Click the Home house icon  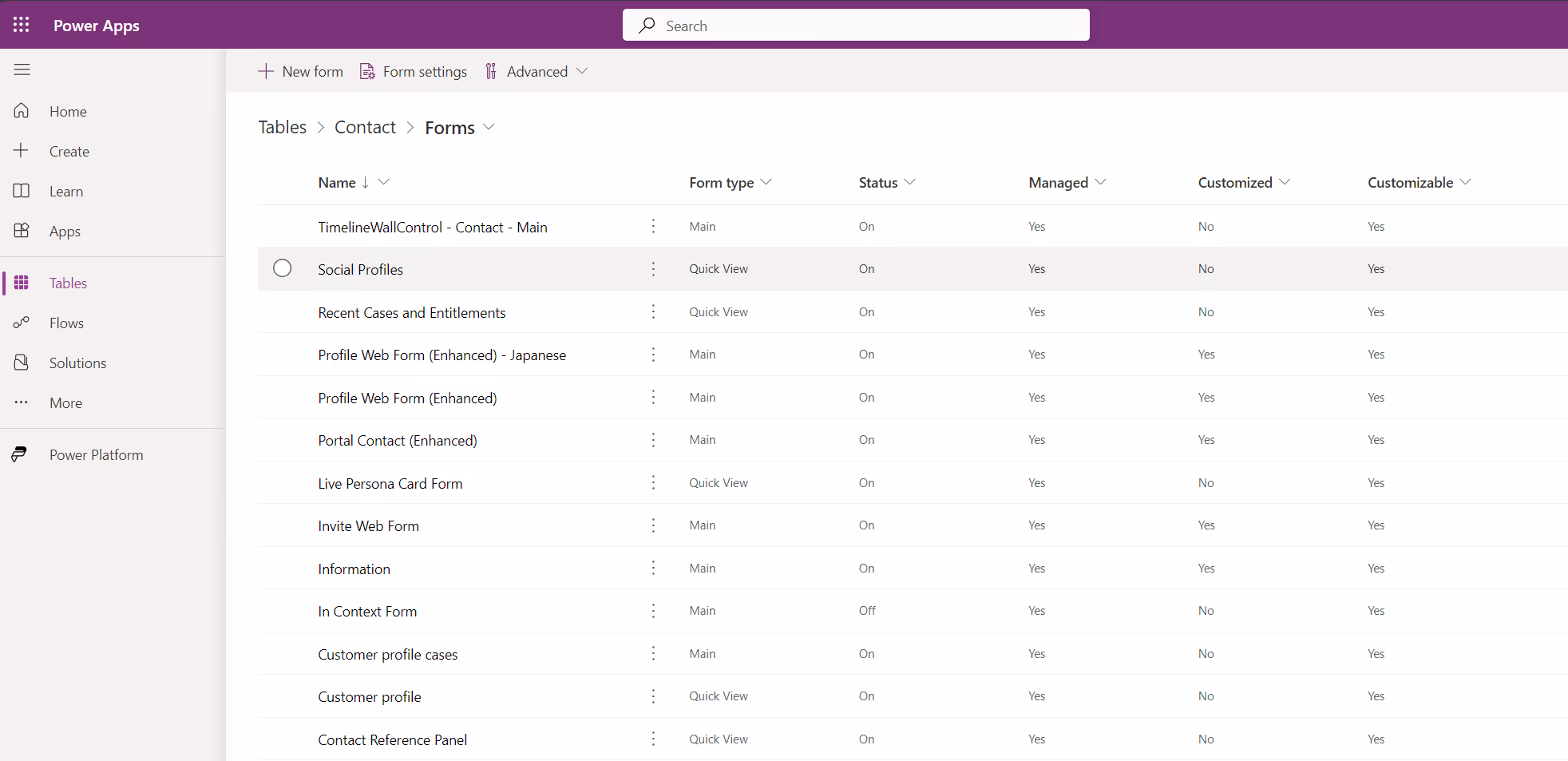tap(22, 111)
